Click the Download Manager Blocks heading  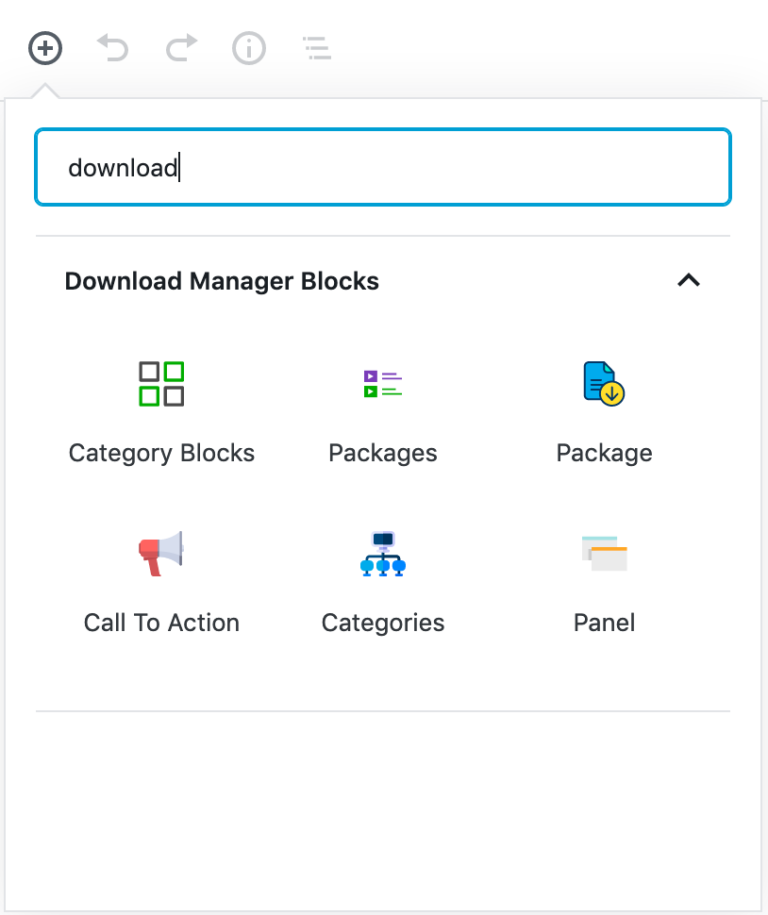[x=222, y=281]
